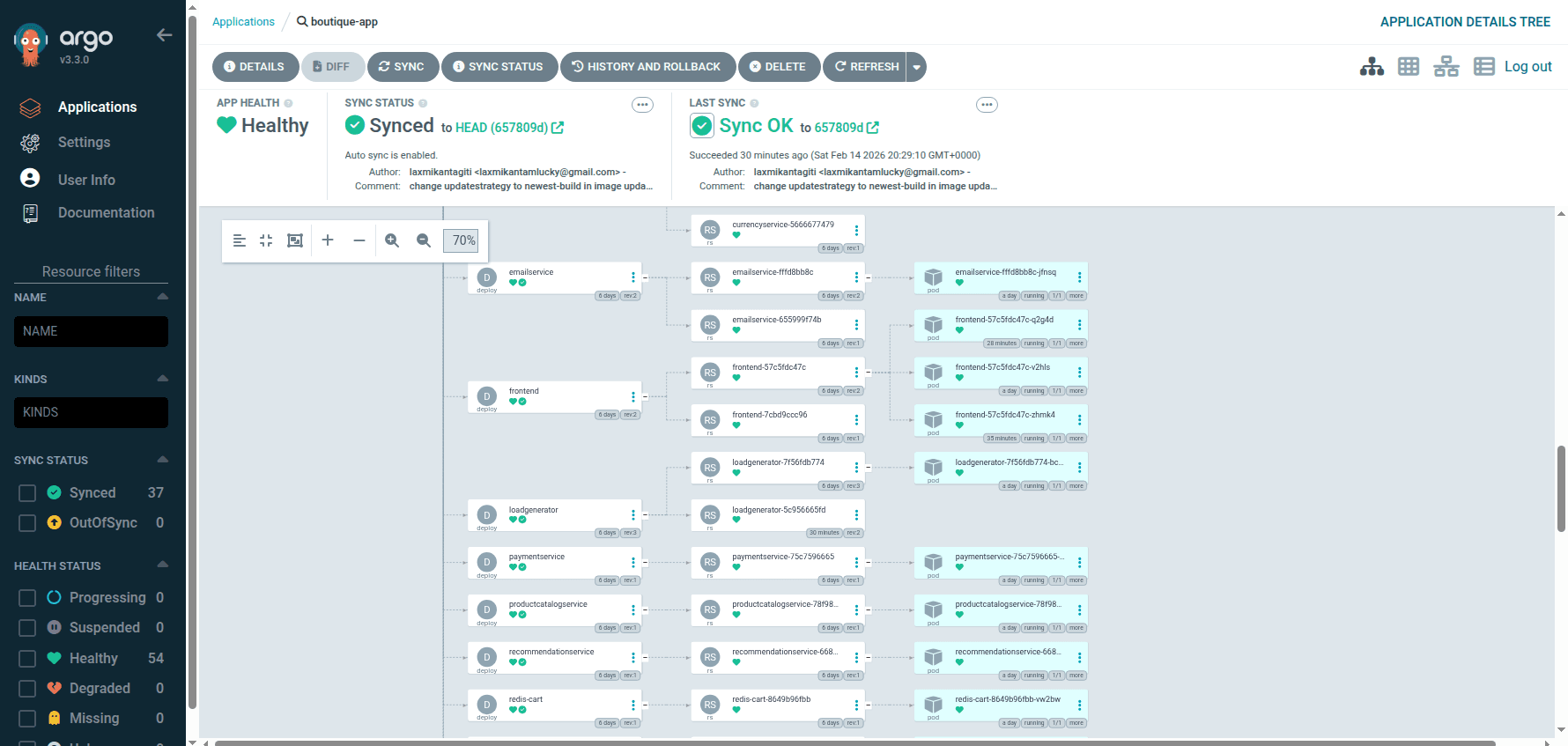
Task: Switch to the pods view icon
Action: pyautogui.click(x=1409, y=67)
